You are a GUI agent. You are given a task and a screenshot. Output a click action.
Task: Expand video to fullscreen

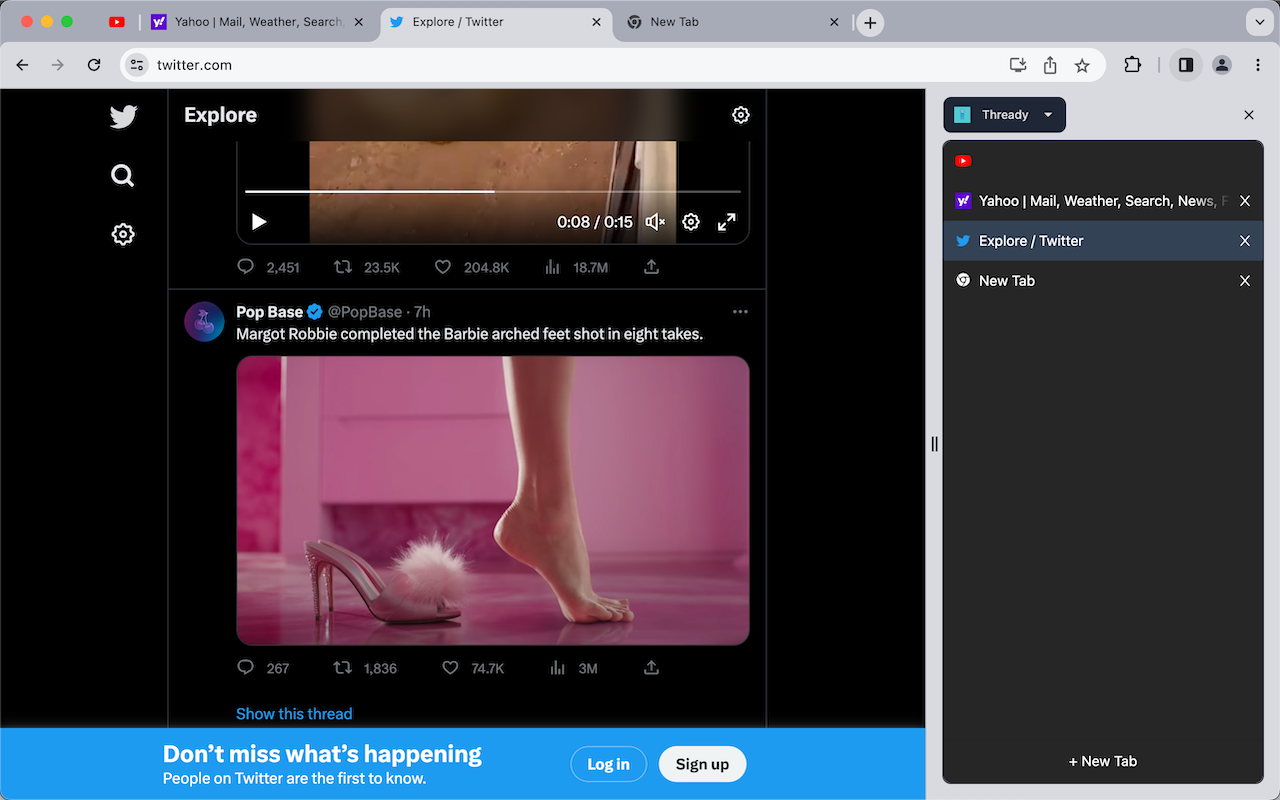click(x=727, y=222)
